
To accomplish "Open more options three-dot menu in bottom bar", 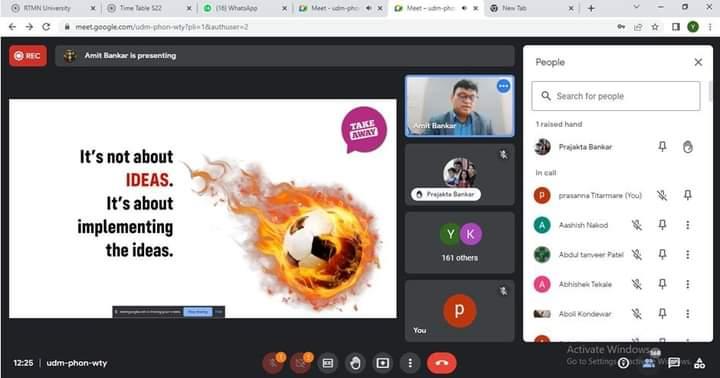I will [410, 363].
